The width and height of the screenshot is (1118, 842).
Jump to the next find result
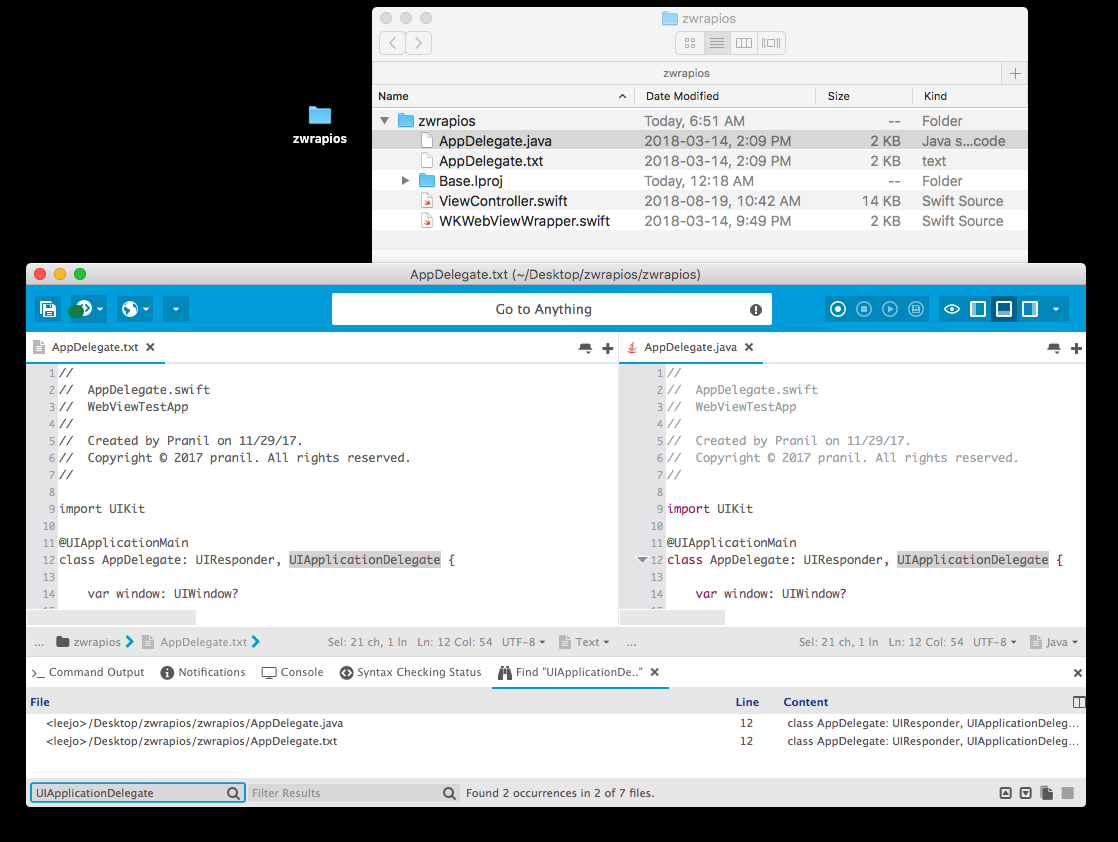coord(1026,792)
